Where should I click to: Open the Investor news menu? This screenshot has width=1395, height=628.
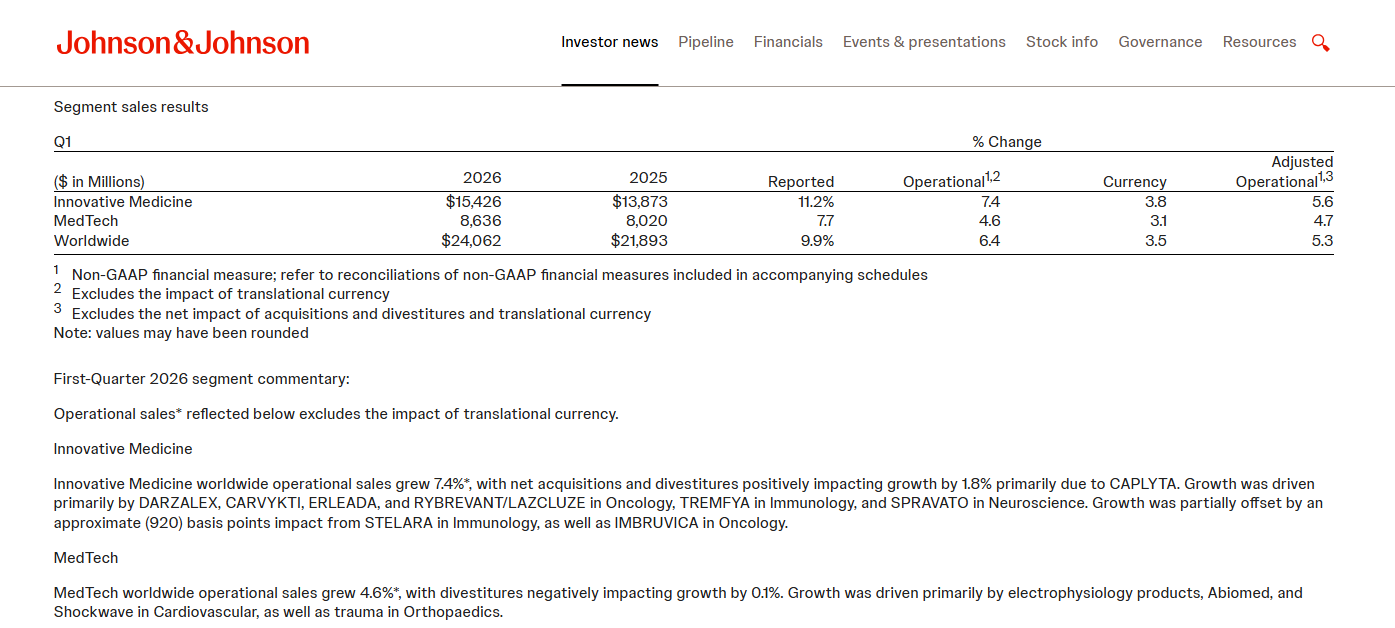[609, 42]
